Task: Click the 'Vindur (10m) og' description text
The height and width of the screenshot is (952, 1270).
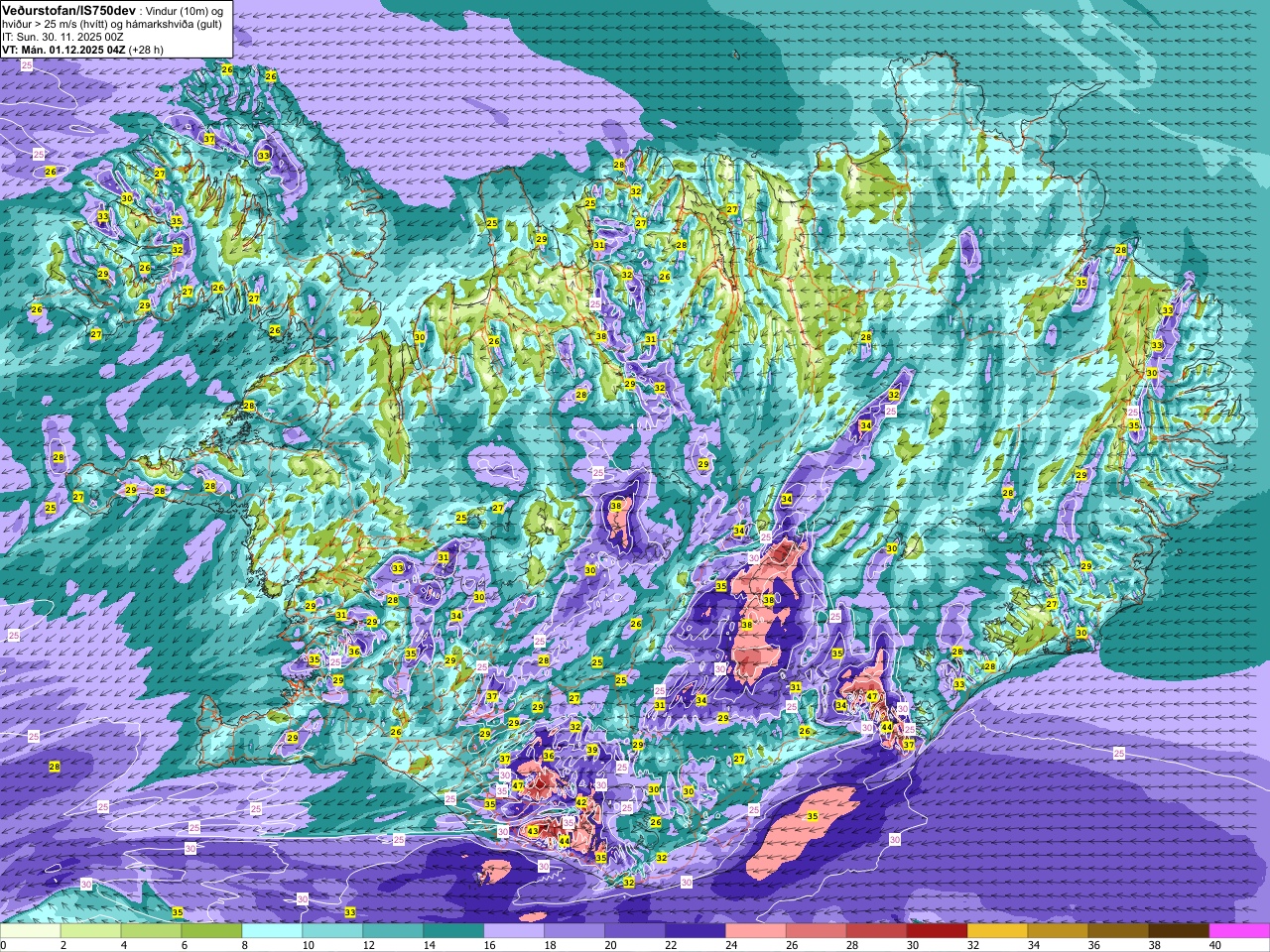Action: pyautogui.click(x=185, y=10)
